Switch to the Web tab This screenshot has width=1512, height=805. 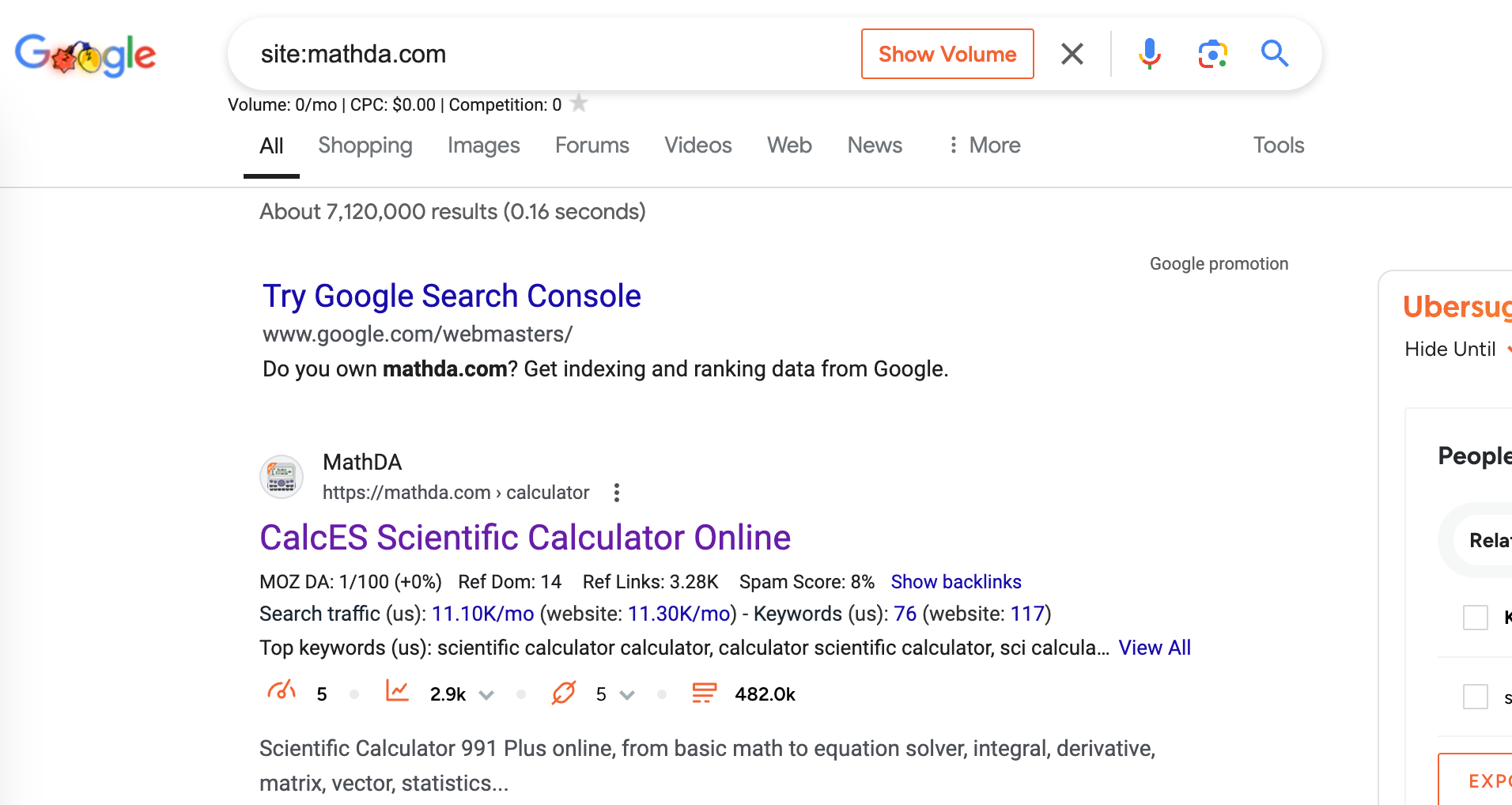pyautogui.click(x=789, y=146)
